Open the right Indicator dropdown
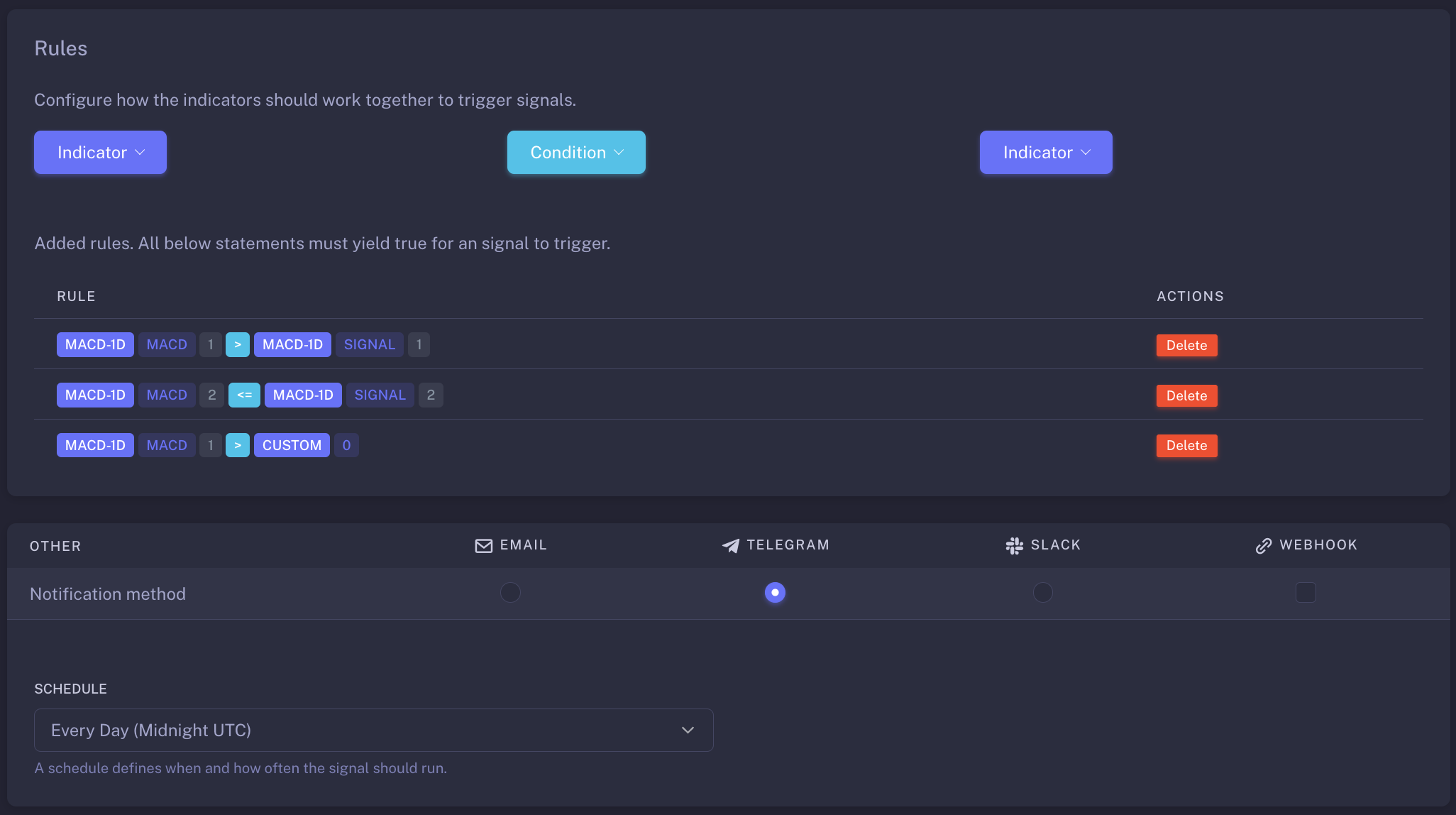Image resolution: width=1456 pixels, height=815 pixels. coord(1046,152)
